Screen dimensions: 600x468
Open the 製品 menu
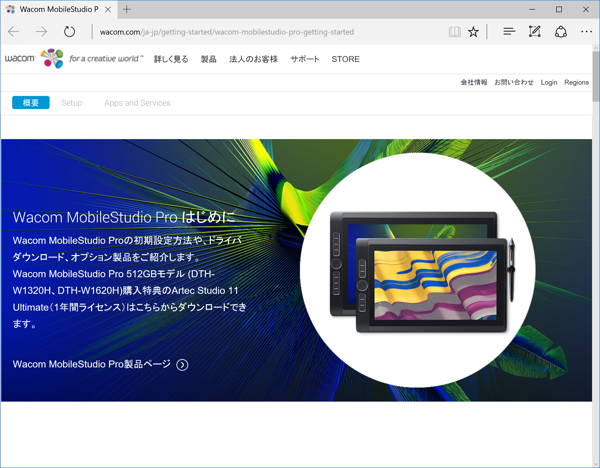click(x=209, y=59)
